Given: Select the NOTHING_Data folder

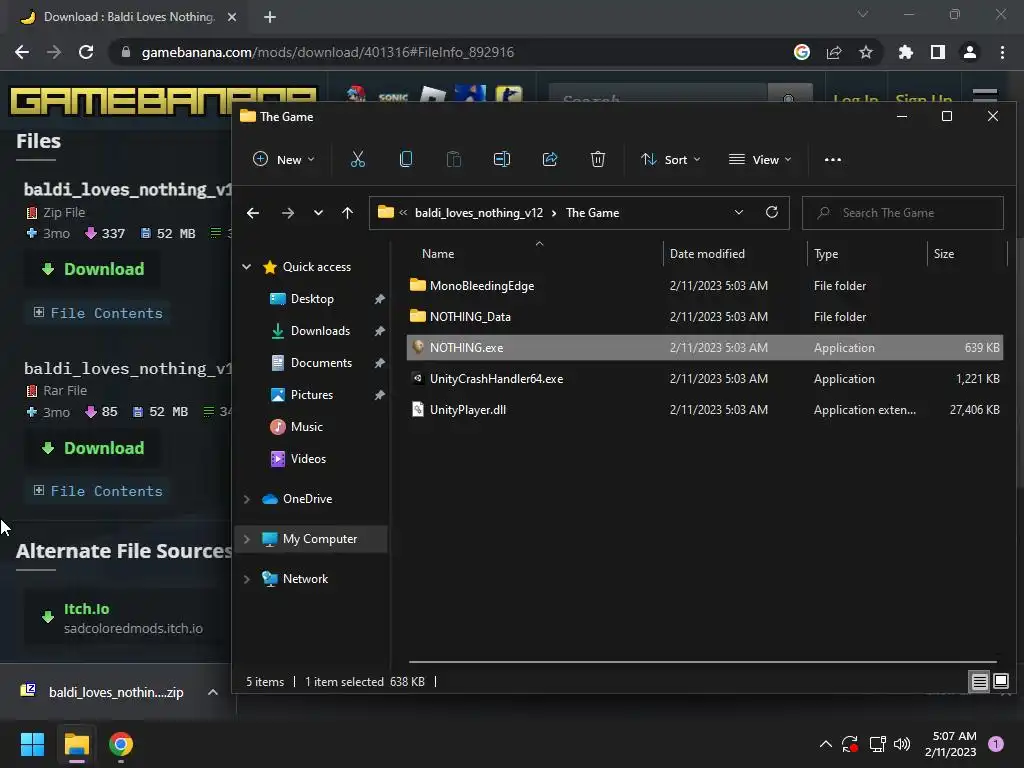Looking at the screenshot, I should (705, 317).
